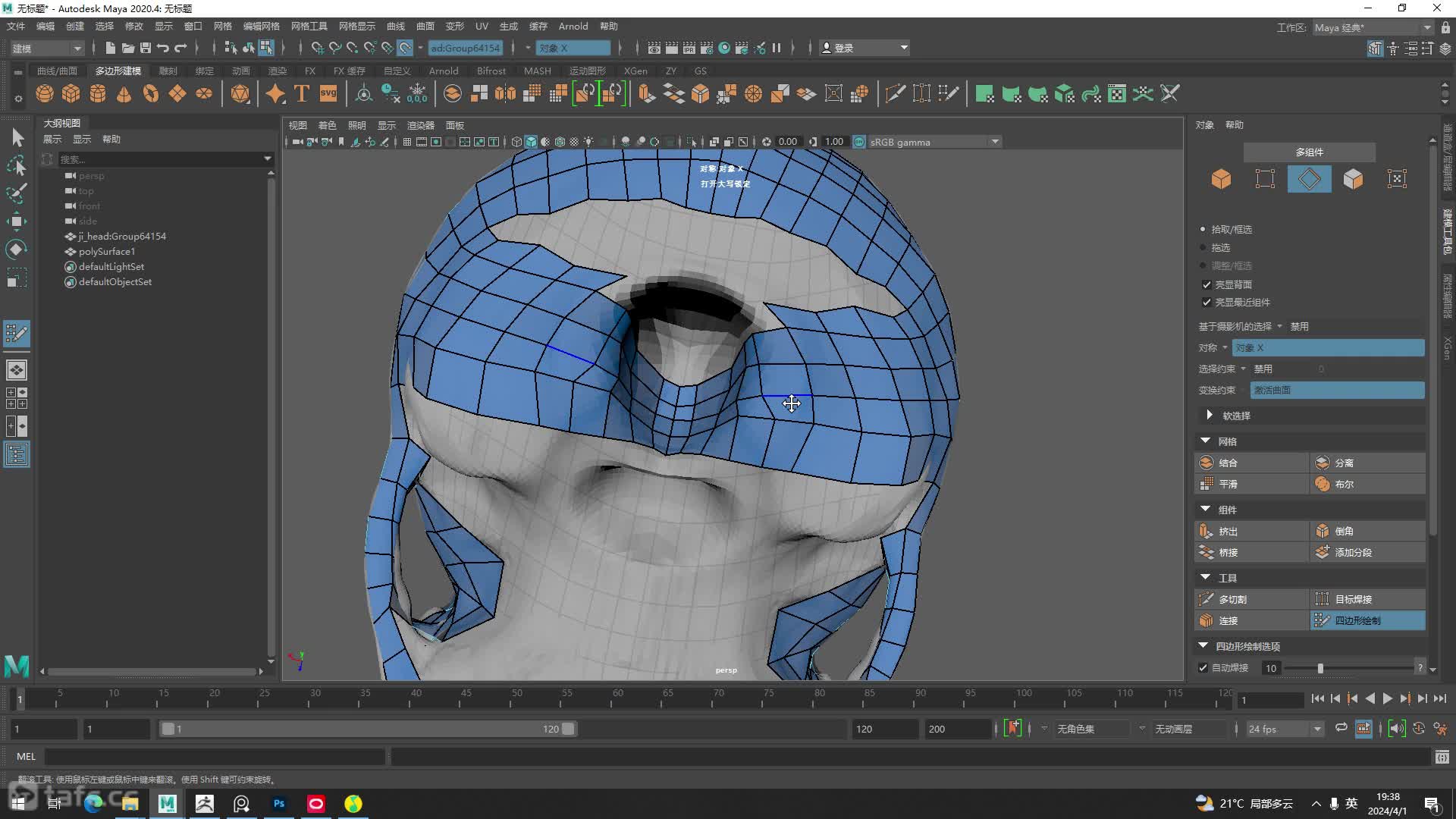Click the Undo icon in status line
The height and width of the screenshot is (819, 1456).
click(163, 48)
